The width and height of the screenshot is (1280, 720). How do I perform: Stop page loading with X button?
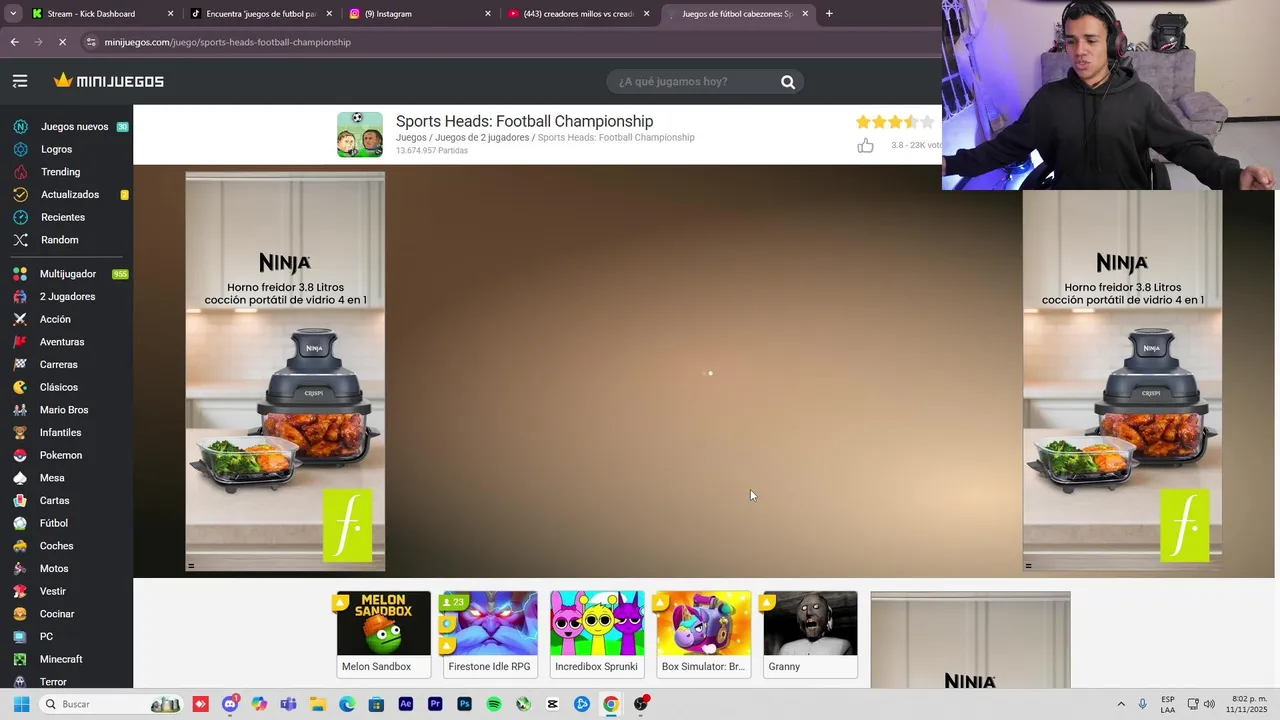tap(62, 42)
